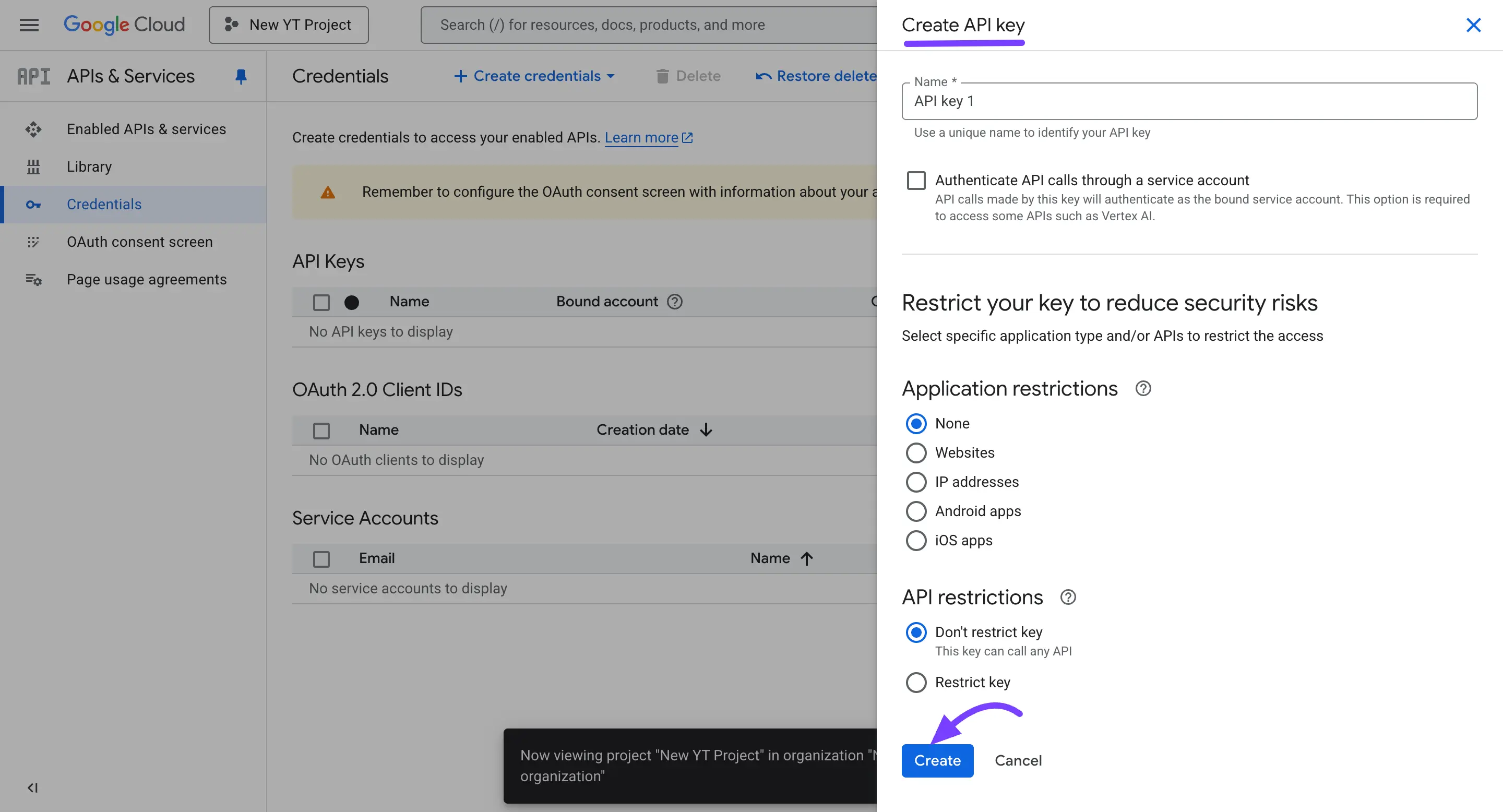Image resolution: width=1503 pixels, height=812 pixels.
Task: Open Restore deleted credentials
Action: 817,76
